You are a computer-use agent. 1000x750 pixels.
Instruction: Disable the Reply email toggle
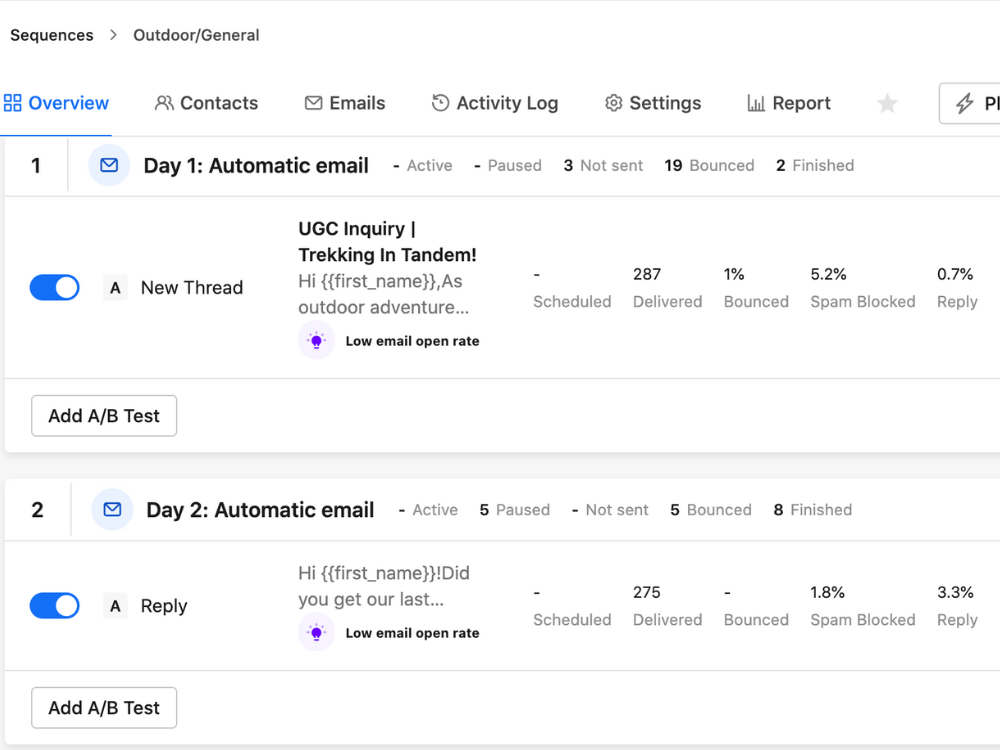55,606
